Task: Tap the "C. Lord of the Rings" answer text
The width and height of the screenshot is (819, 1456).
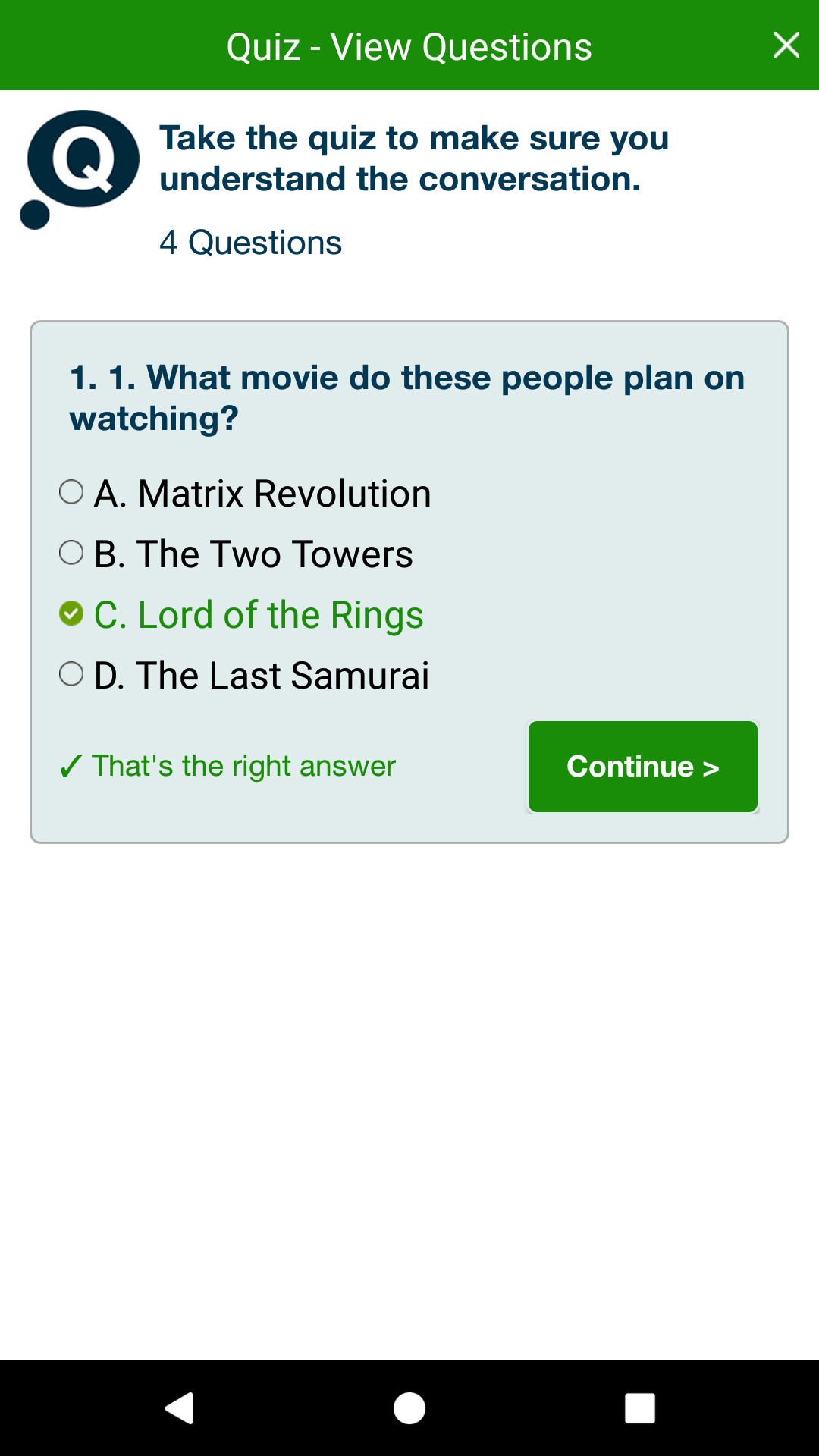Action: tap(259, 615)
